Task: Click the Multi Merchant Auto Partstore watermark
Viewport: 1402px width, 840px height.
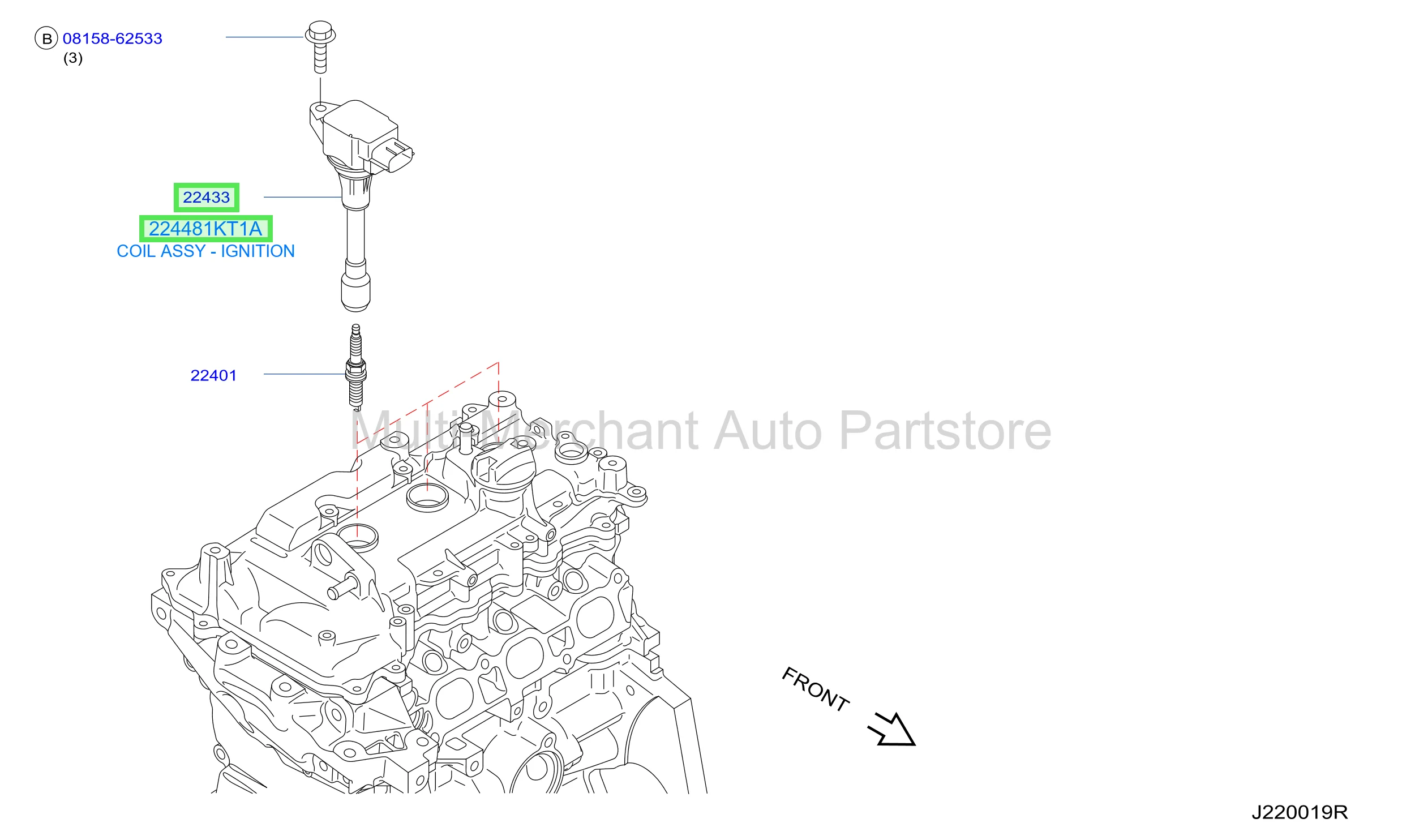Action: coord(701,431)
